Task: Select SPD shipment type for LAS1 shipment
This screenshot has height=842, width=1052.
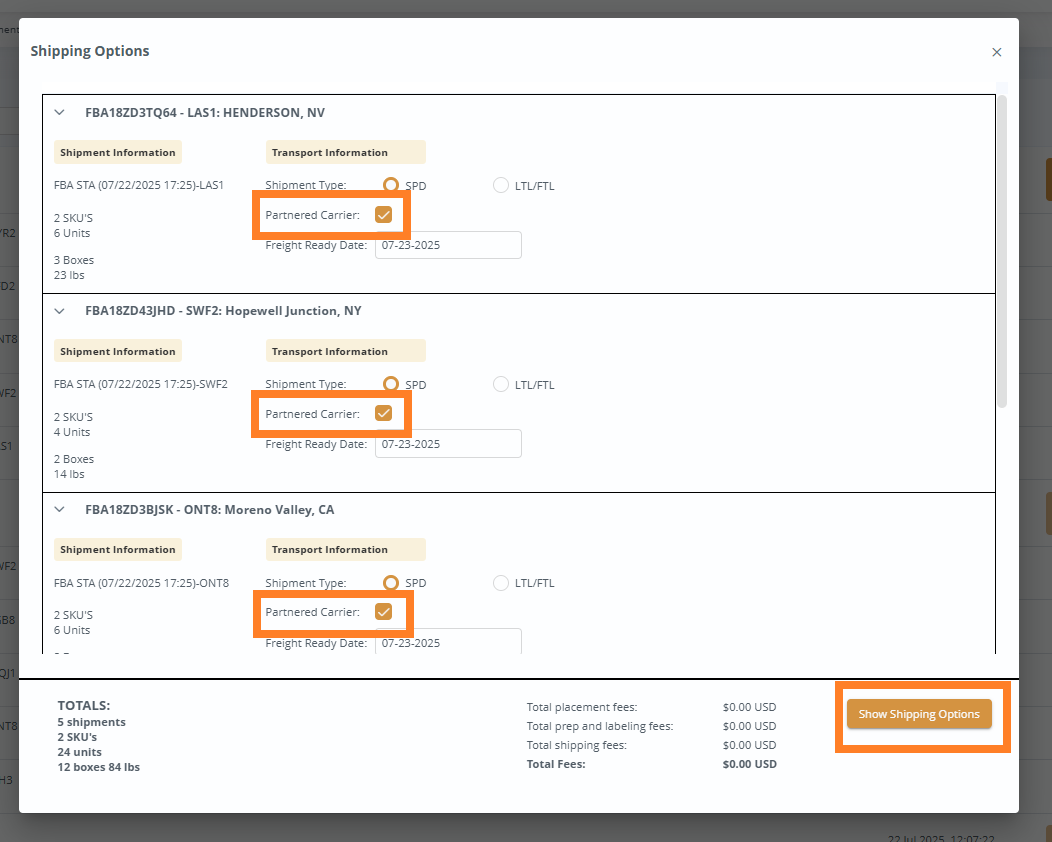Action: (391, 185)
